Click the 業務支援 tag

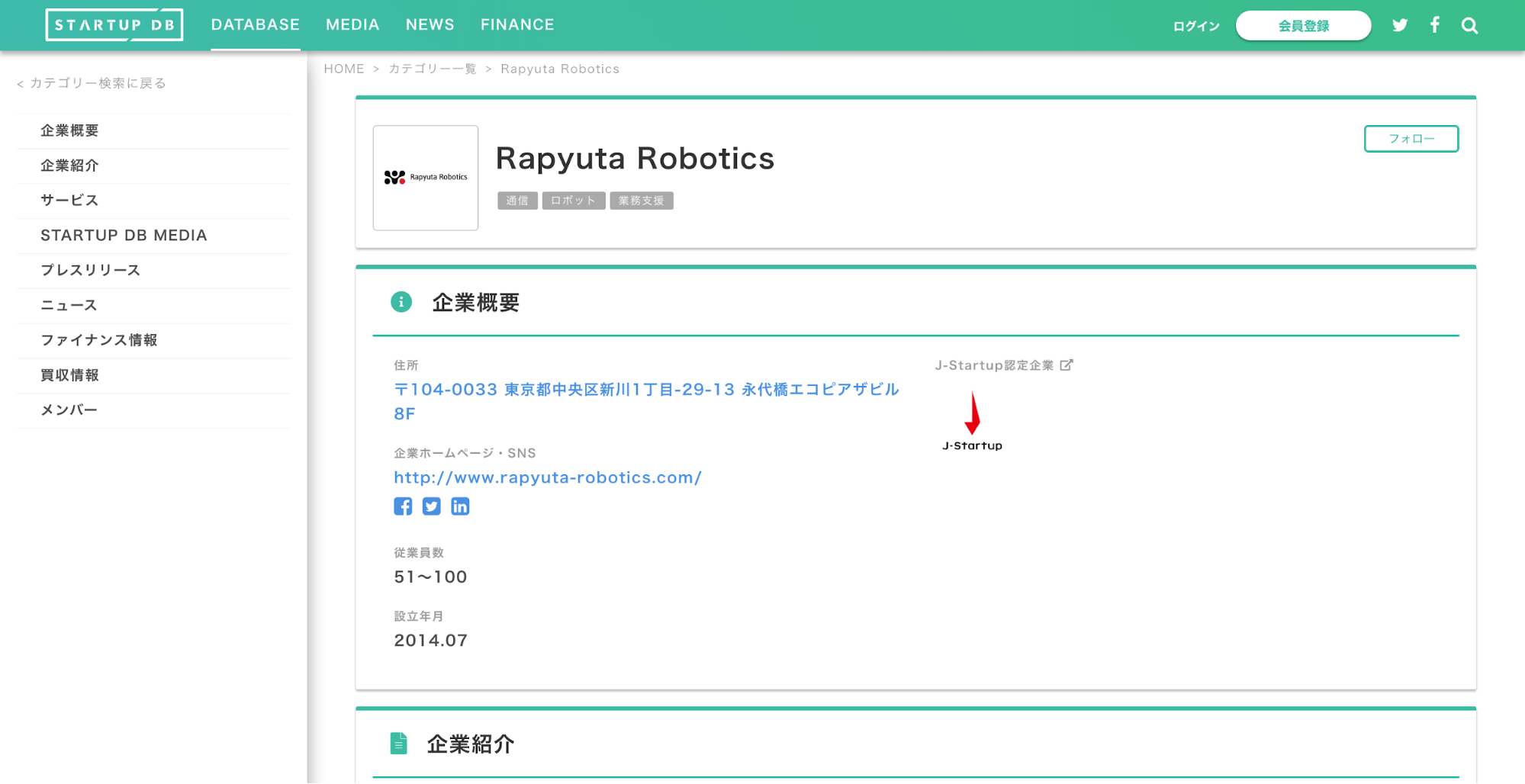[x=642, y=201]
